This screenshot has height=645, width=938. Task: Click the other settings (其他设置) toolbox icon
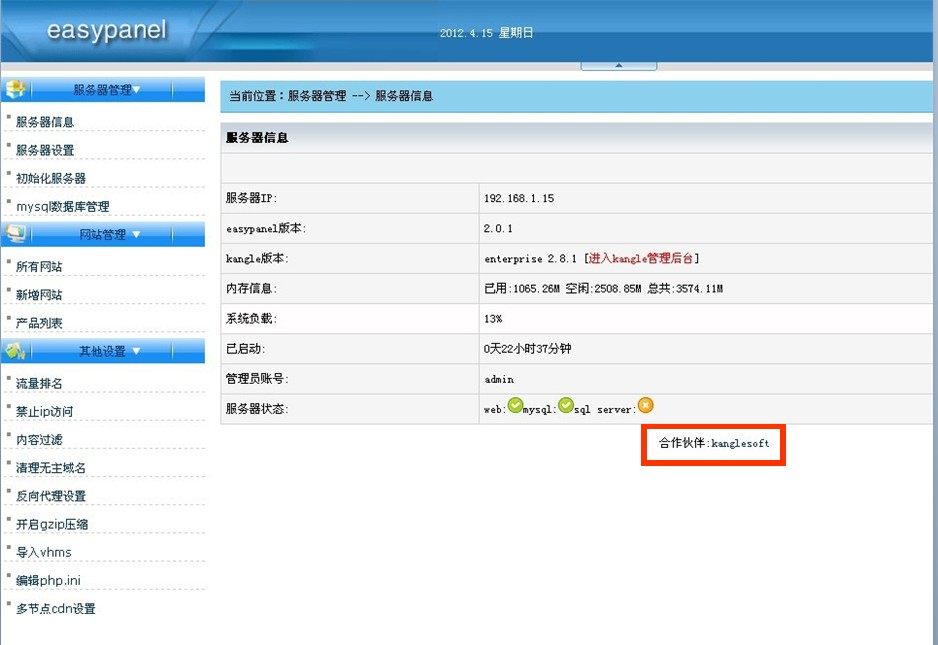pyautogui.click(x=14, y=350)
